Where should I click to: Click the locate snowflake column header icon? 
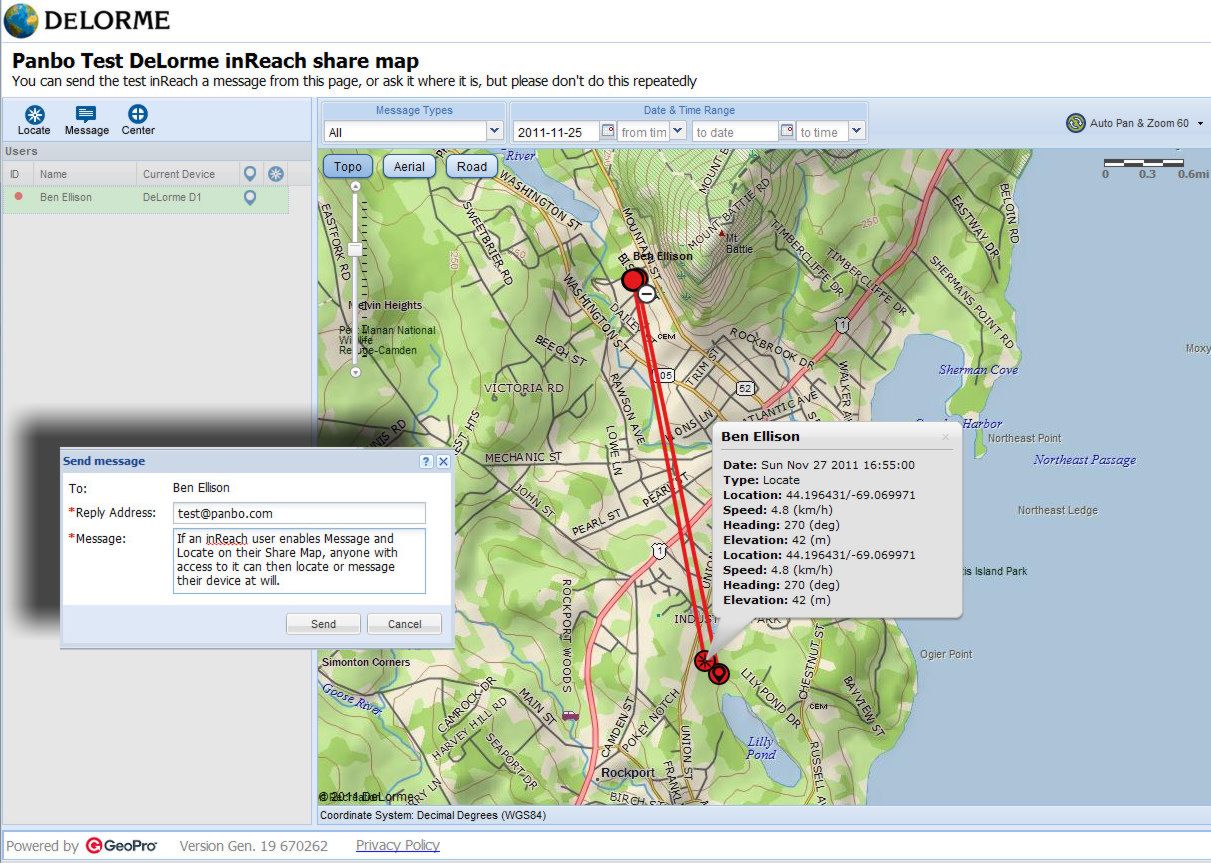276,174
